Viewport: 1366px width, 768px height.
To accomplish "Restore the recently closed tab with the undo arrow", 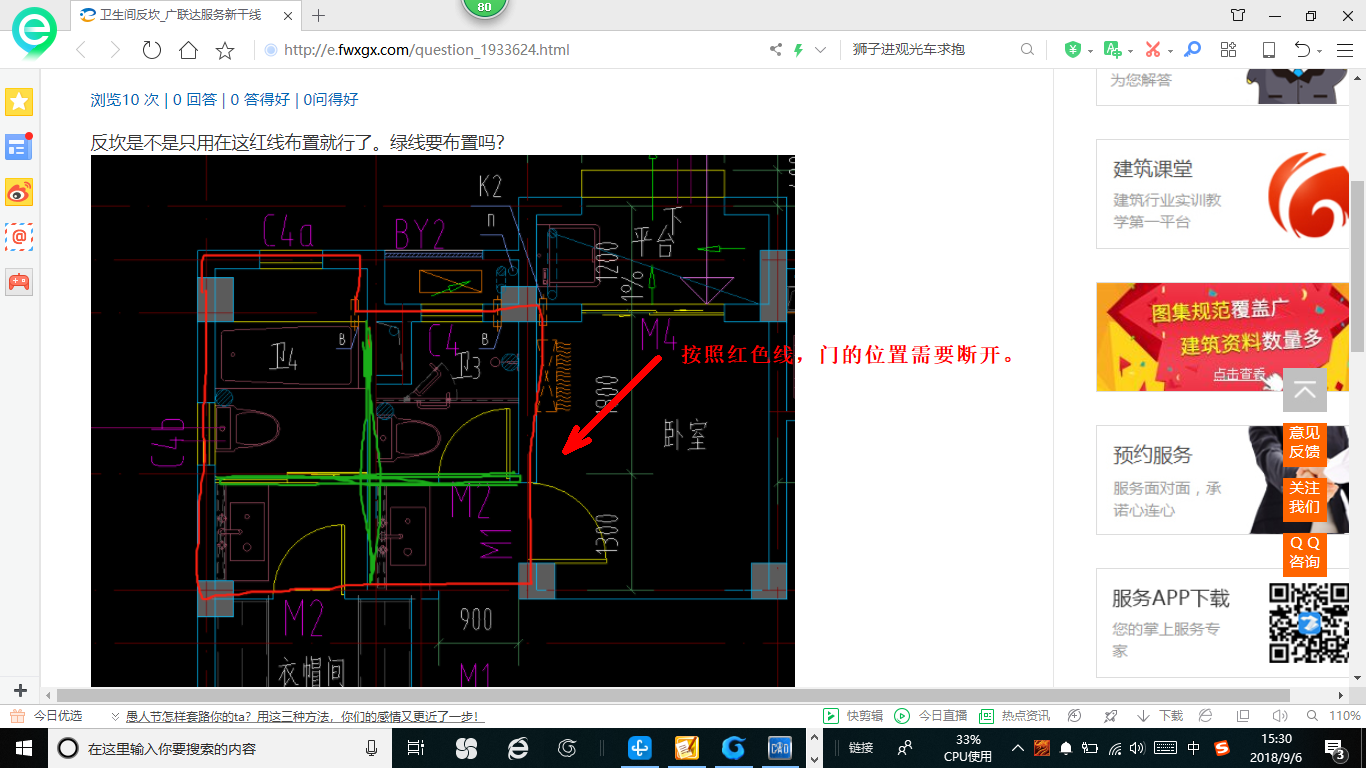I will point(1302,50).
